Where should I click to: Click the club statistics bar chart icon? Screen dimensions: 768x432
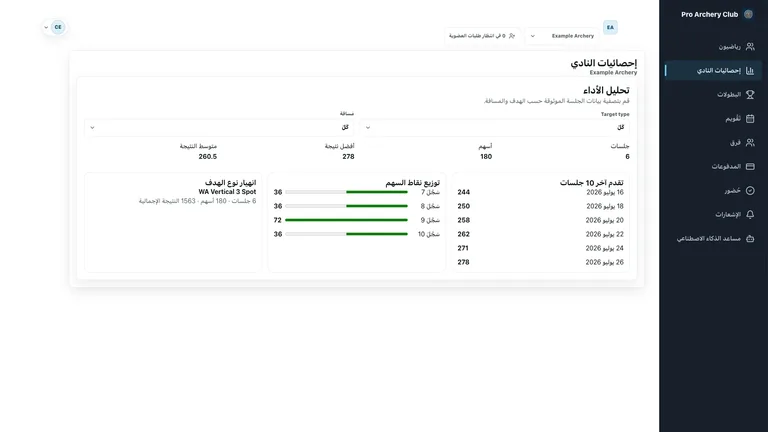pos(750,71)
